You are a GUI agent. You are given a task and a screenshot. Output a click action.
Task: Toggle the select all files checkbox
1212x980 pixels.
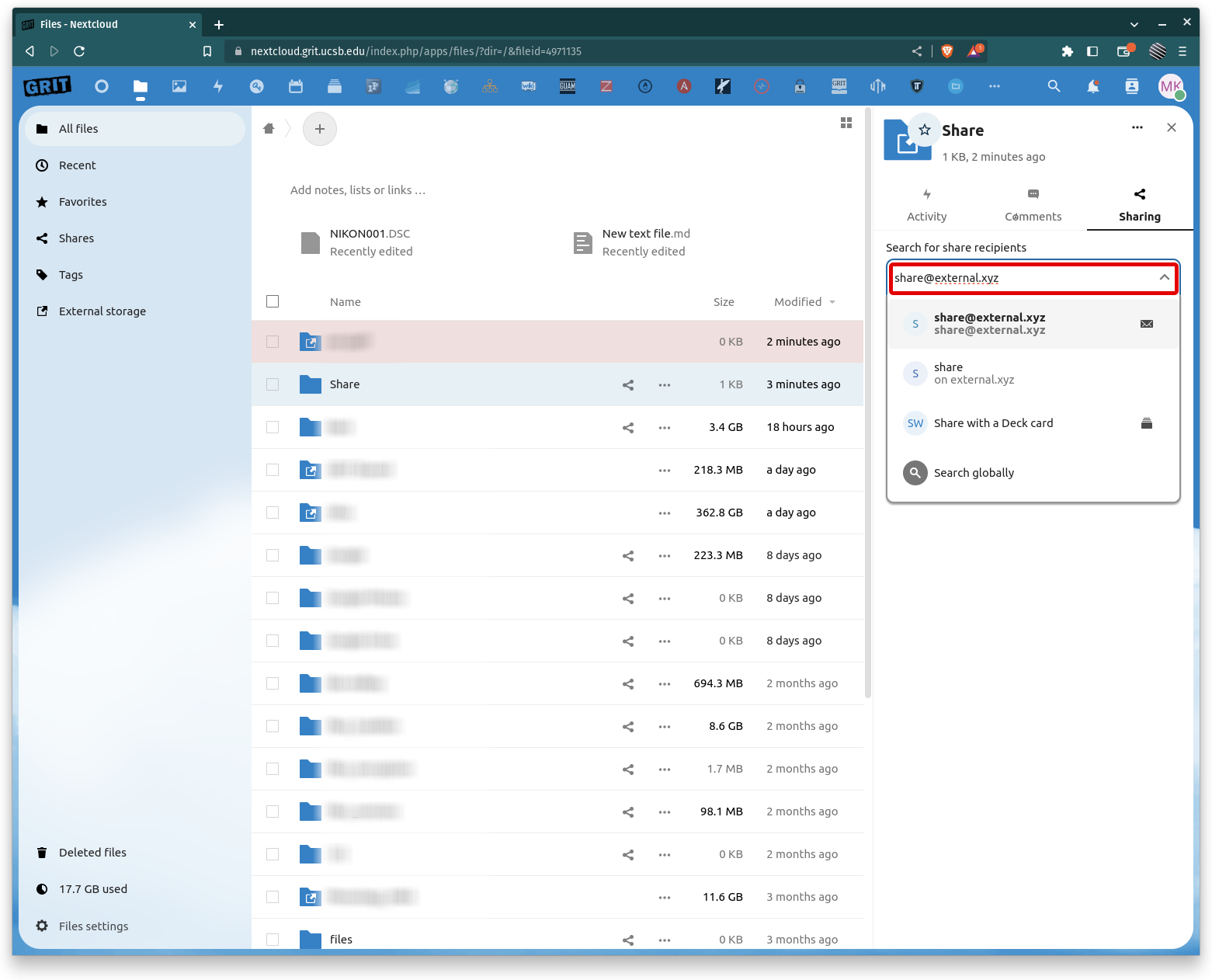pyautogui.click(x=273, y=301)
